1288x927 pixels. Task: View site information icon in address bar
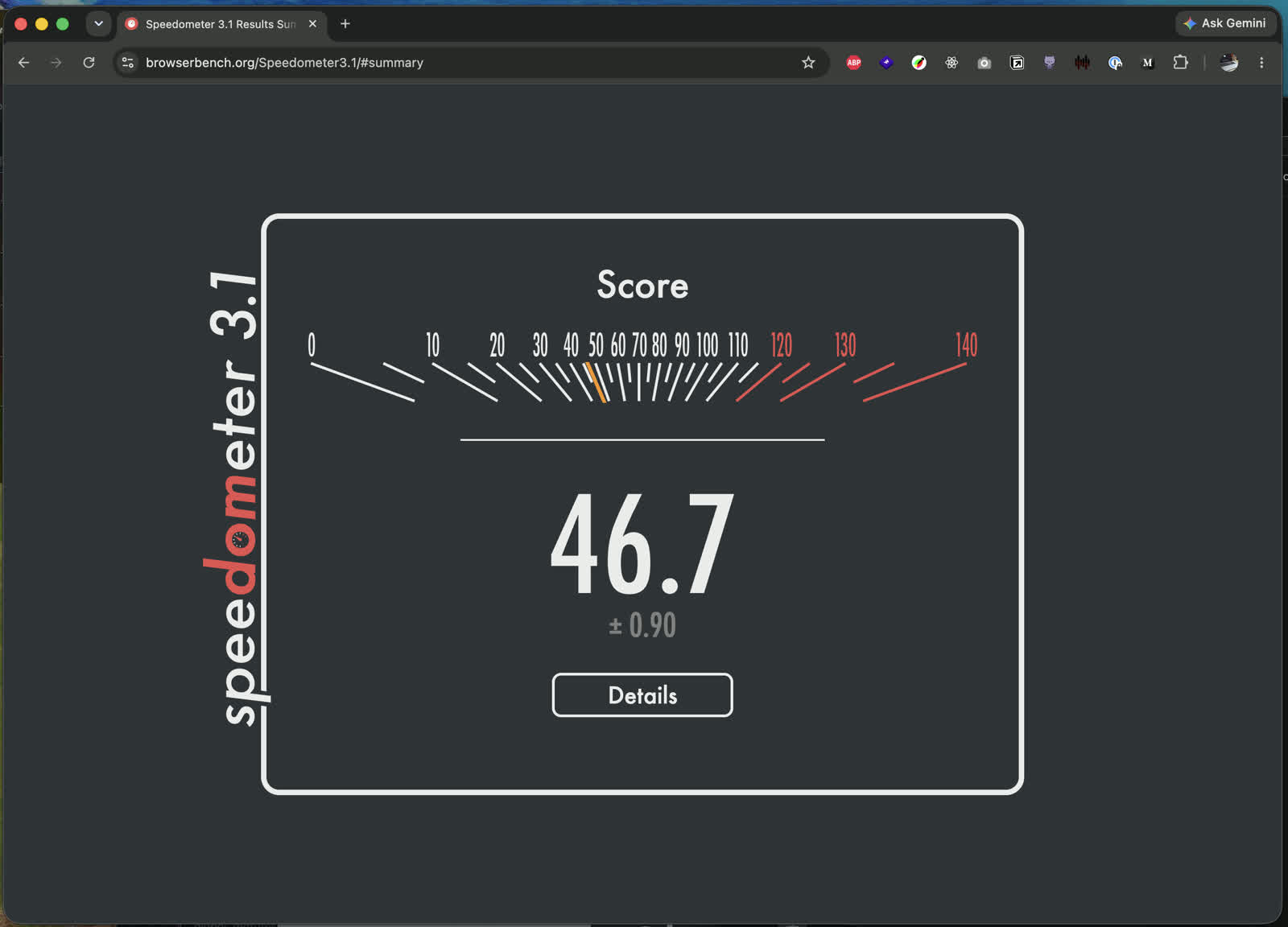128,63
